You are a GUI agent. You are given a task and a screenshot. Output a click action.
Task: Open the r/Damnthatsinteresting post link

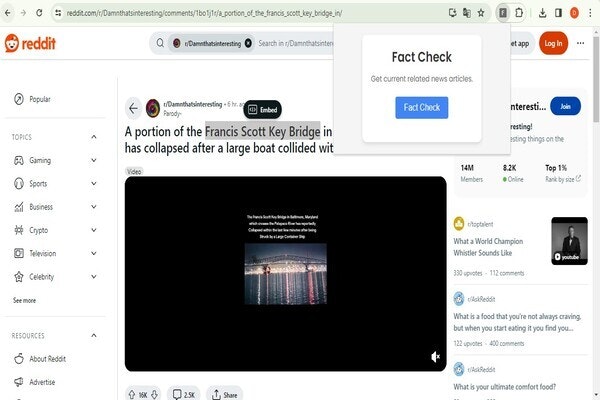pos(192,104)
